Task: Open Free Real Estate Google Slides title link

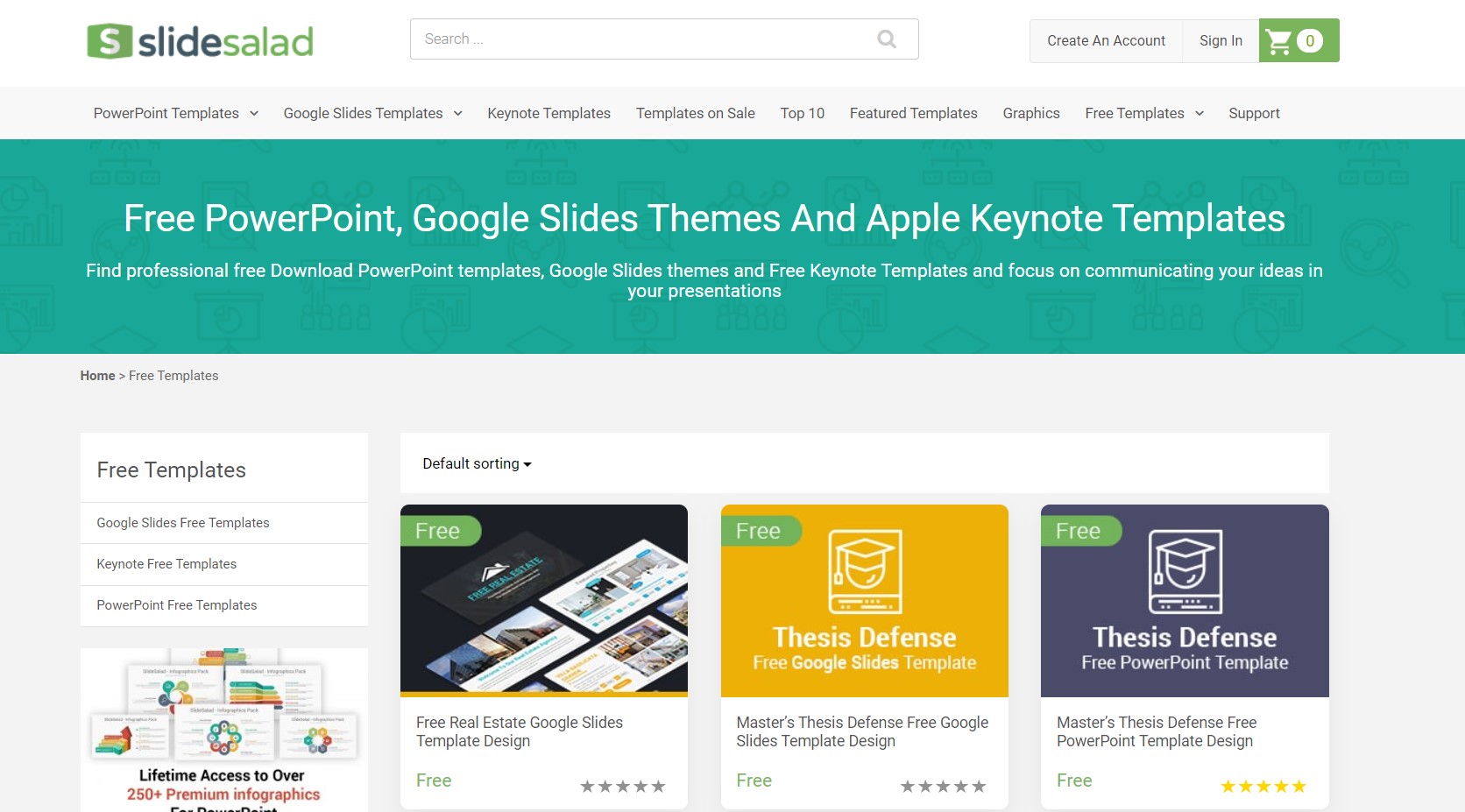Action: pyautogui.click(x=520, y=731)
